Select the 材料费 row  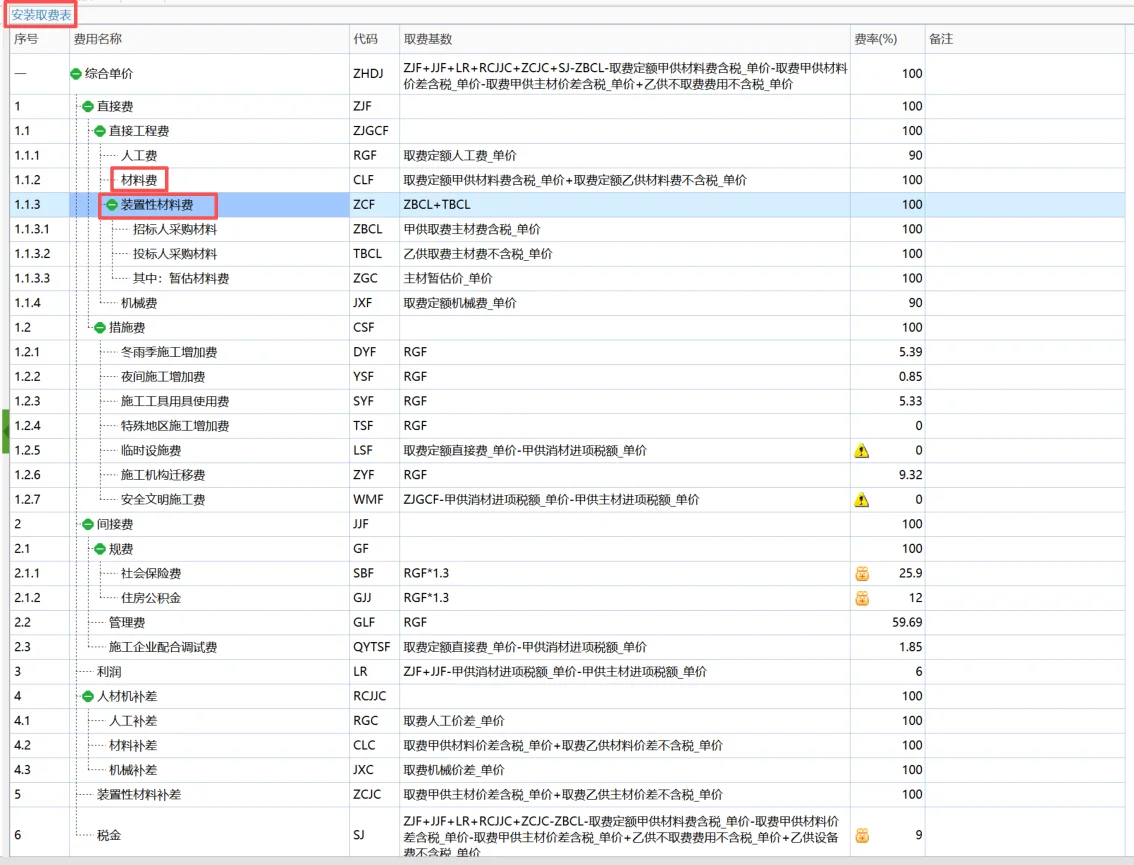pyautogui.click(x=141, y=180)
